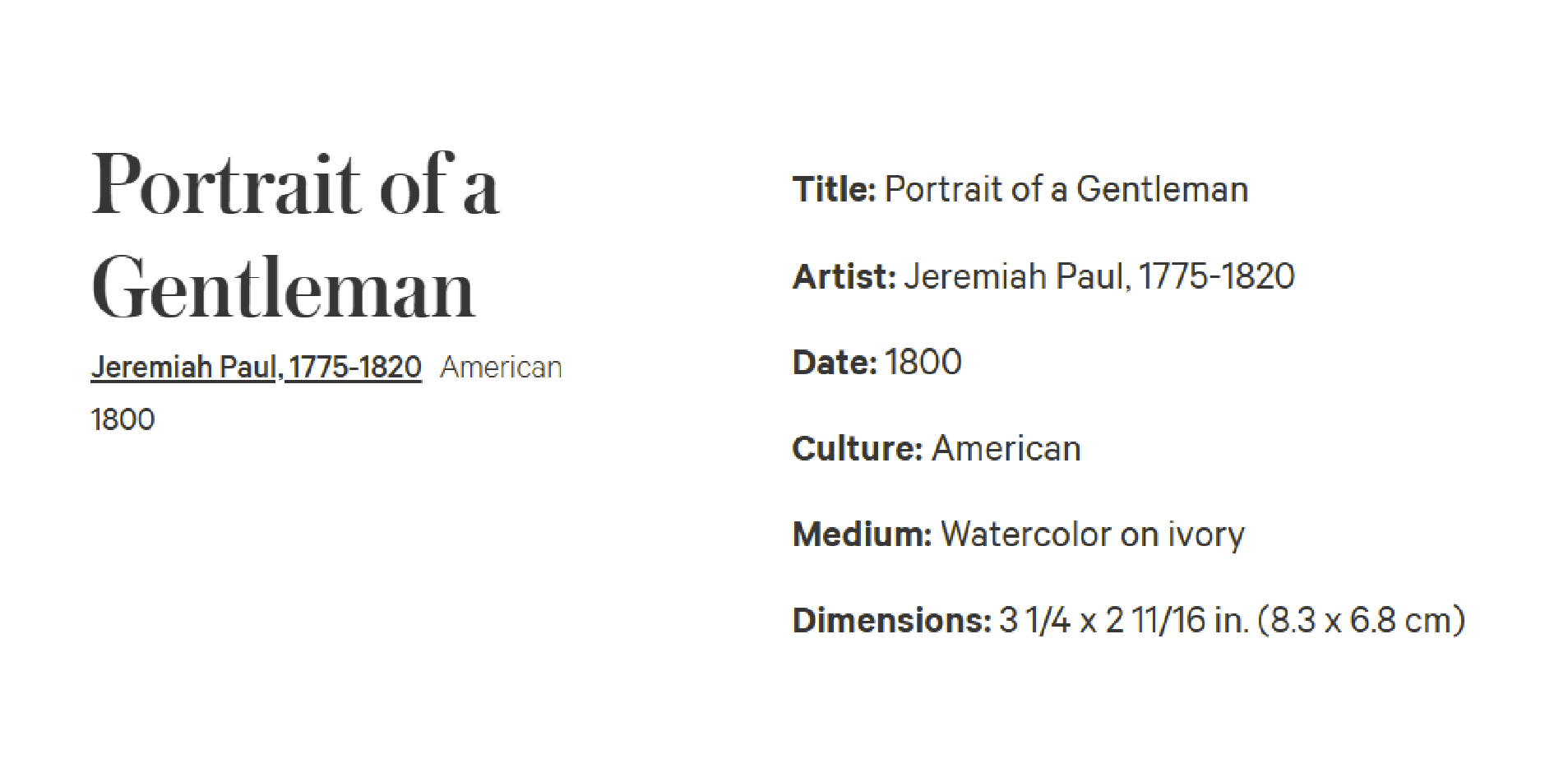The width and height of the screenshot is (1568, 759).
Task: Click American text beside the artist link
Action: pyautogui.click(x=501, y=367)
